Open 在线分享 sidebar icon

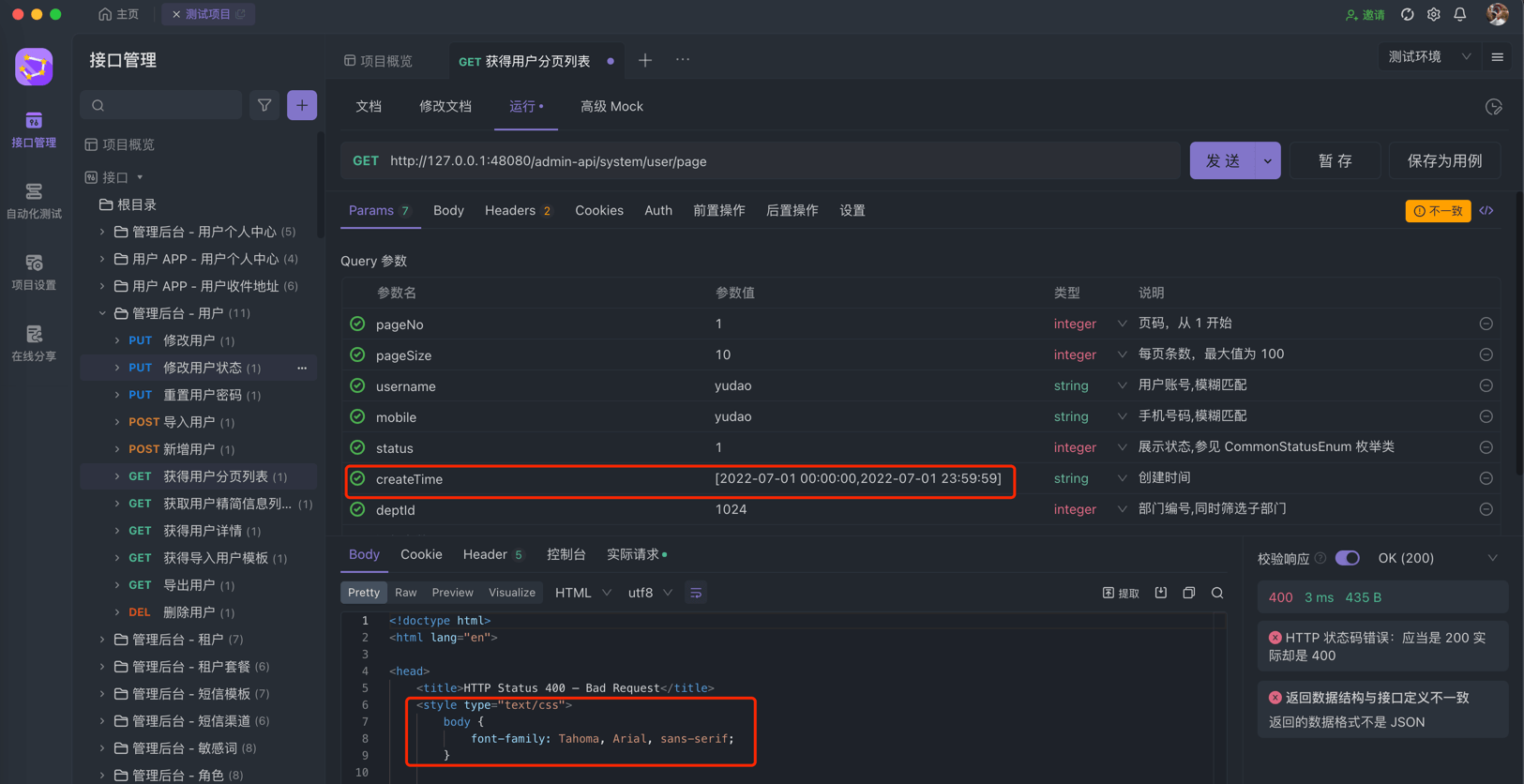click(34, 343)
